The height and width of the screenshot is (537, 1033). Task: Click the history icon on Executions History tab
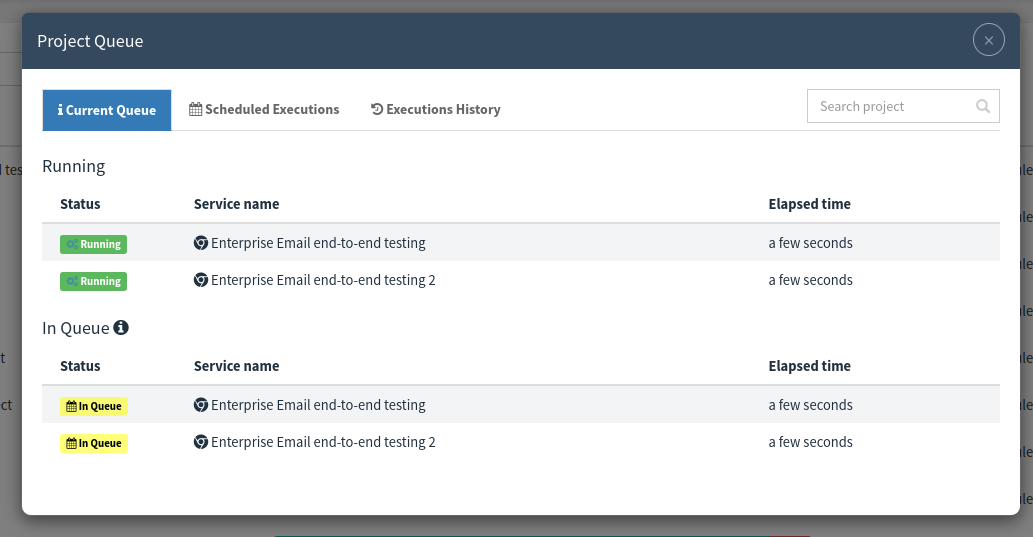tap(377, 109)
